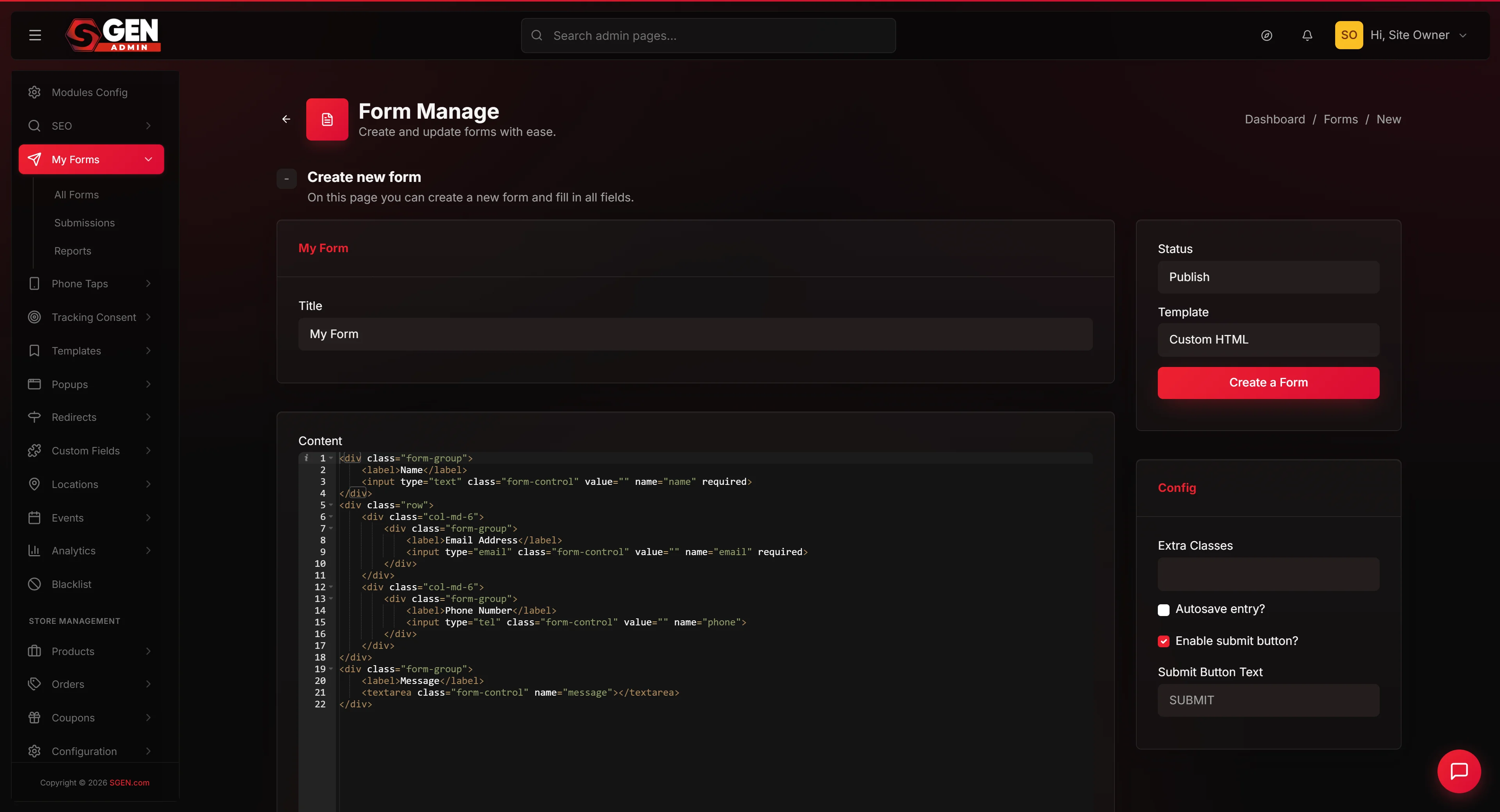Open the Template dropdown showing Custom HTML
The image size is (1500, 812).
click(x=1268, y=339)
